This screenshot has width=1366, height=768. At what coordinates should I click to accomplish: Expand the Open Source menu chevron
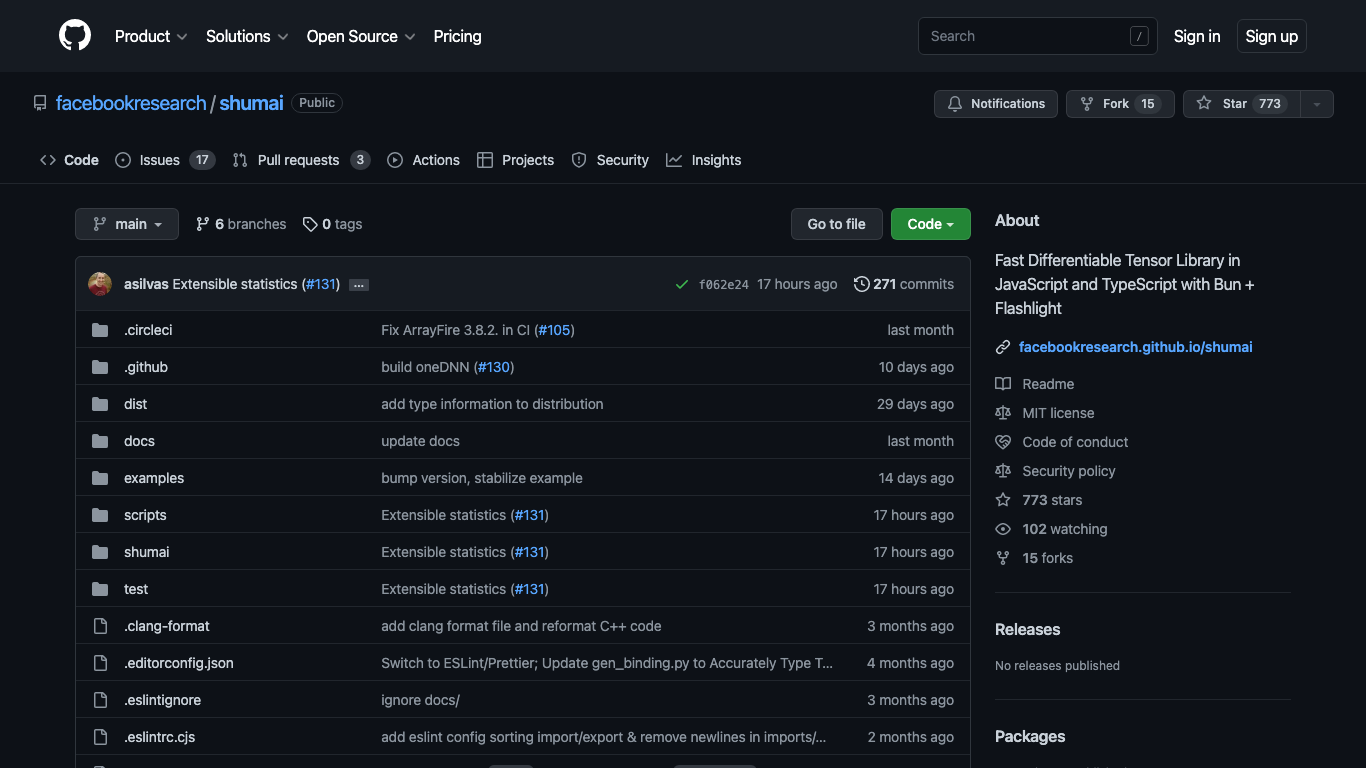411,36
